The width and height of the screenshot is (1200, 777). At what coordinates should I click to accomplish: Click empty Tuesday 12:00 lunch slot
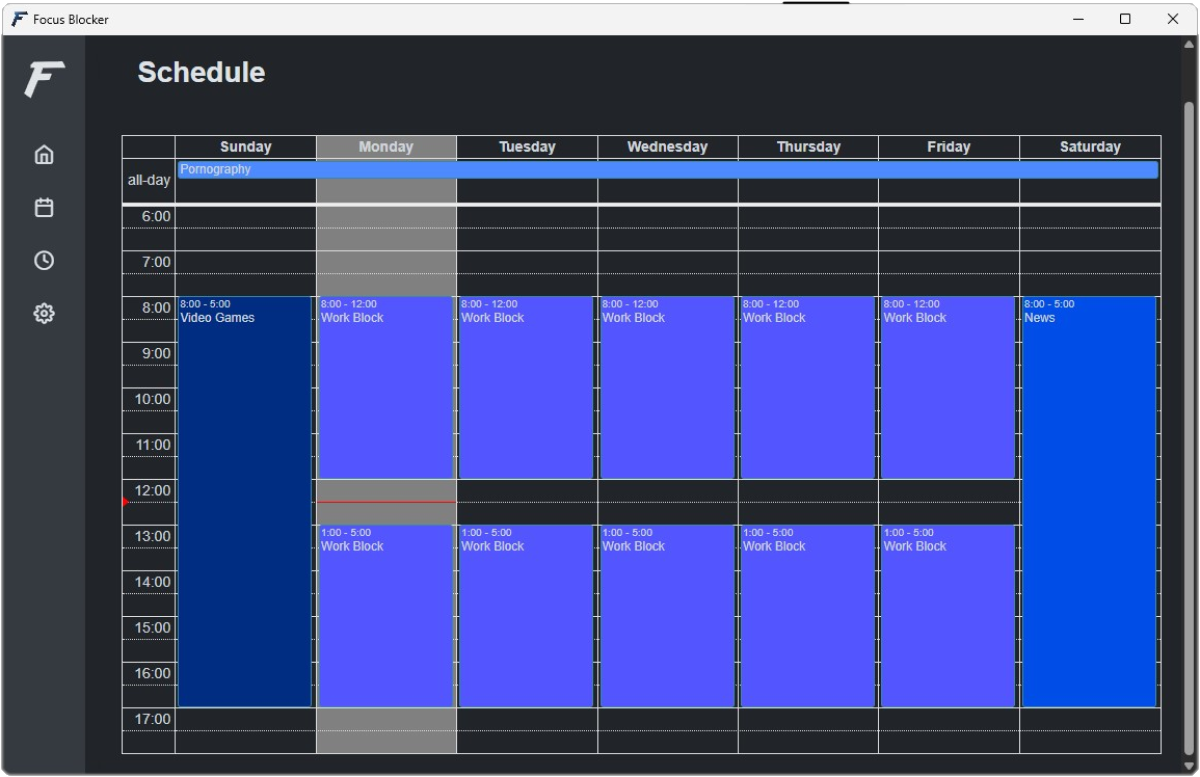(527, 502)
